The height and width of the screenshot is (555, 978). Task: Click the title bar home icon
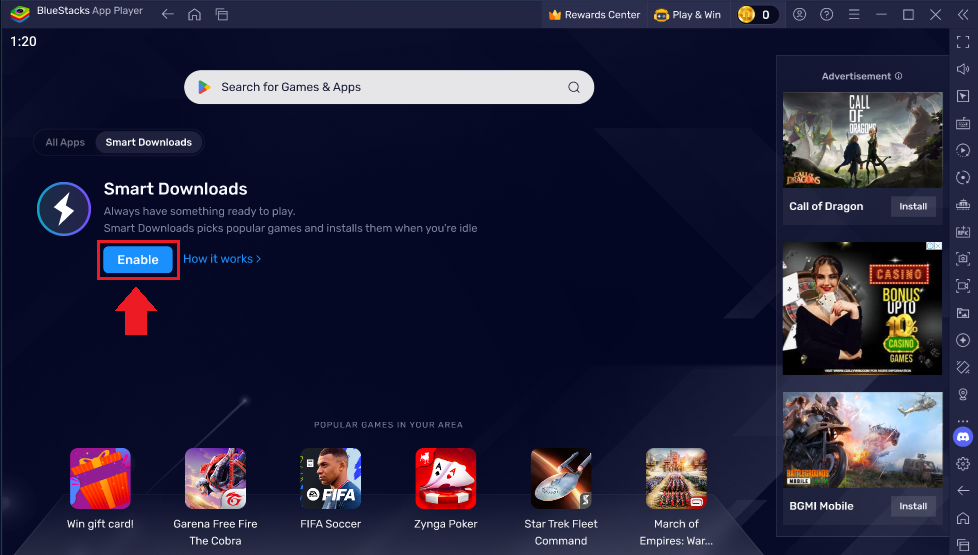tap(195, 14)
